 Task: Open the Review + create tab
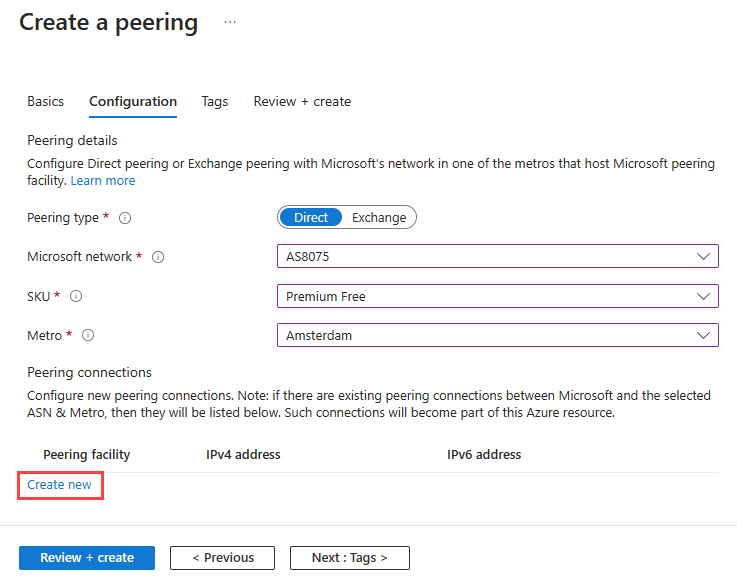(302, 102)
